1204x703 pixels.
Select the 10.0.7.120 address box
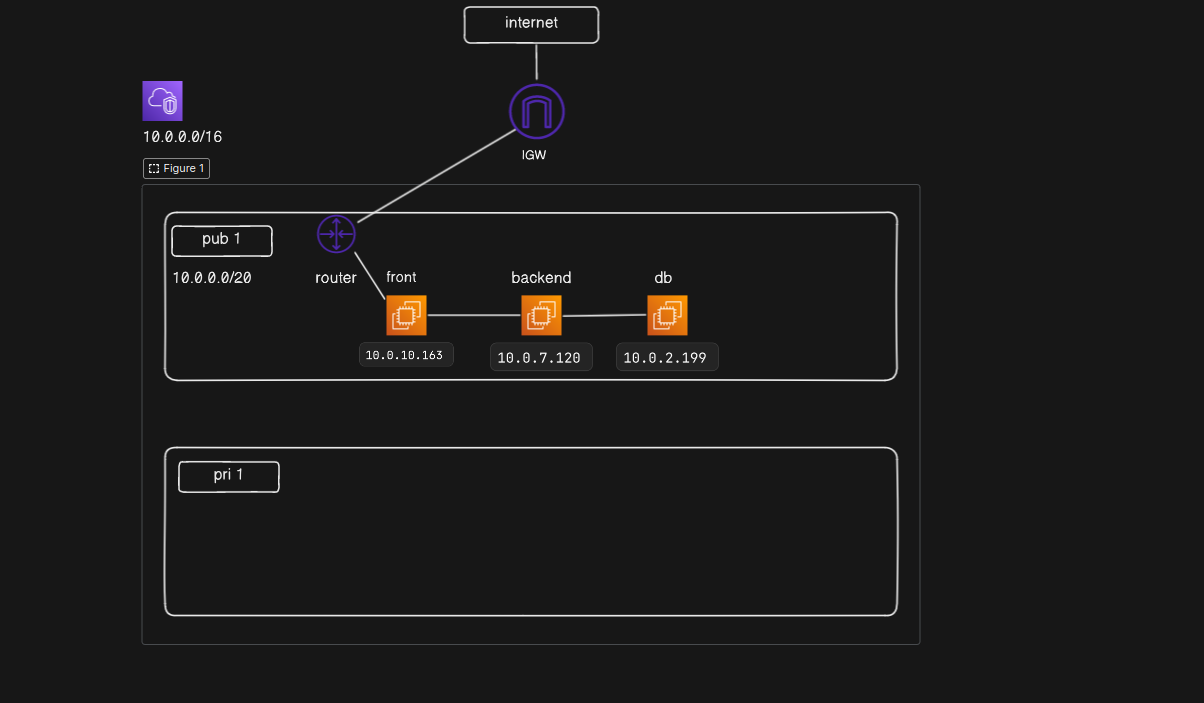(541, 357)
